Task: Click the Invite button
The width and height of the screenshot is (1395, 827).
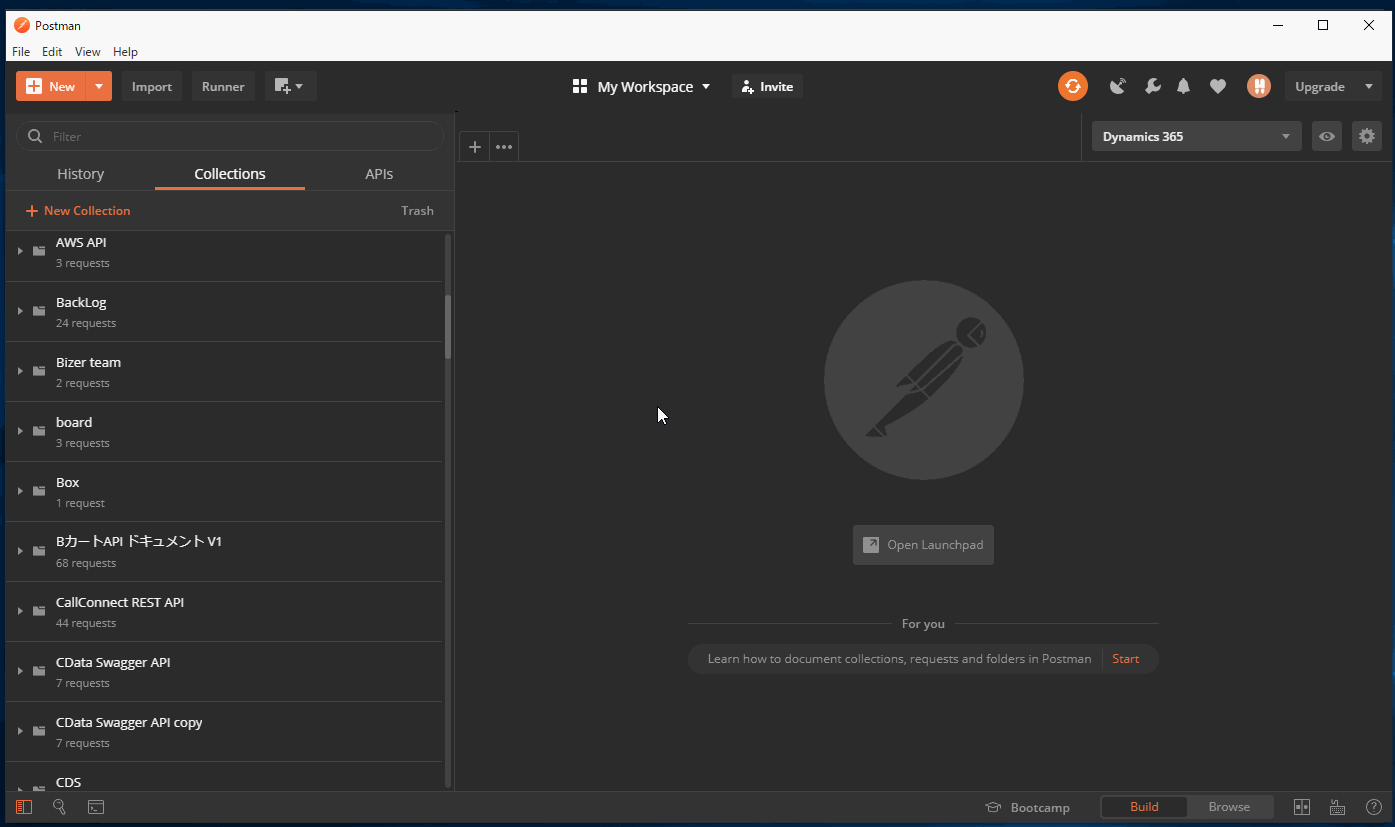Action: pos(767,87)
